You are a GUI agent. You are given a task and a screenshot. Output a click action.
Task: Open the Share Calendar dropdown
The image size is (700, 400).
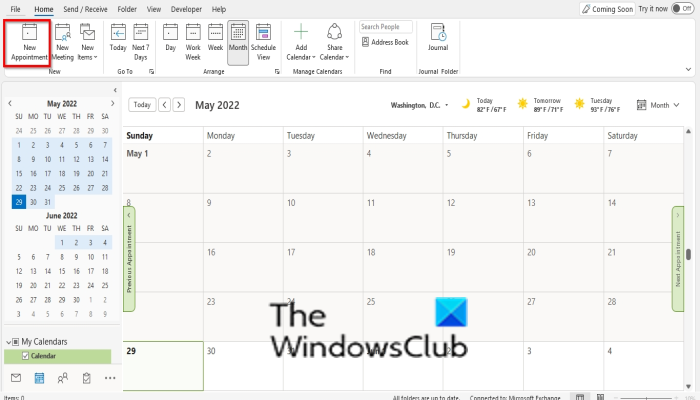334,43
